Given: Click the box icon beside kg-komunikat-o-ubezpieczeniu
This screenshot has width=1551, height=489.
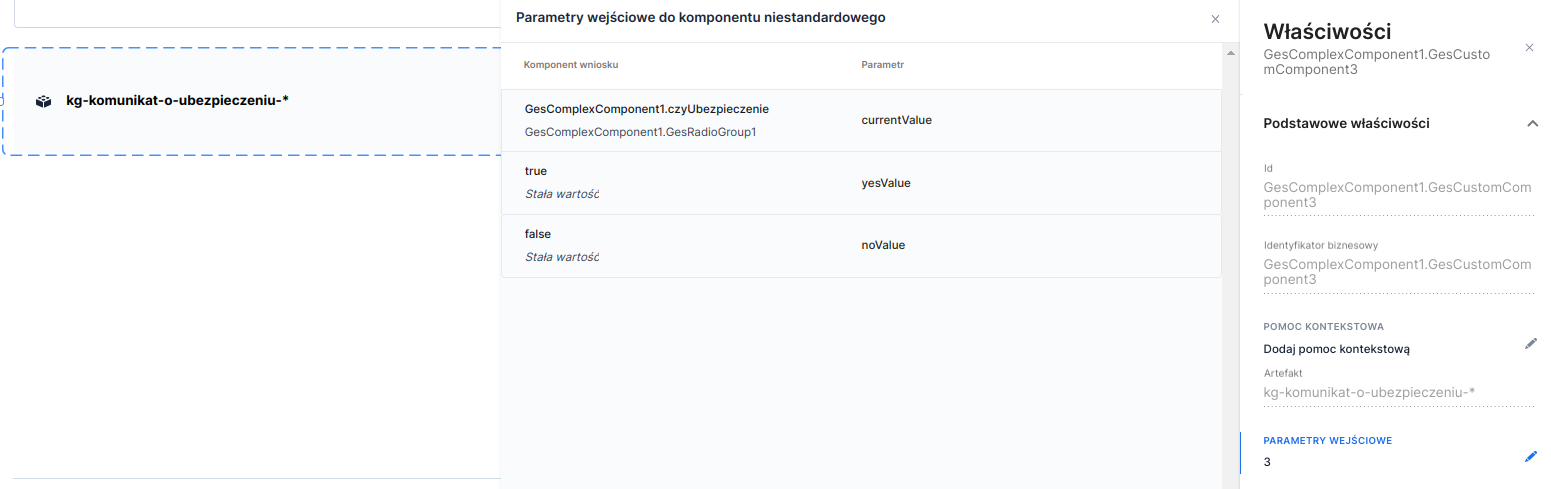Looking at the screenshot, I should pyautogui.click(x=43, y=101).
